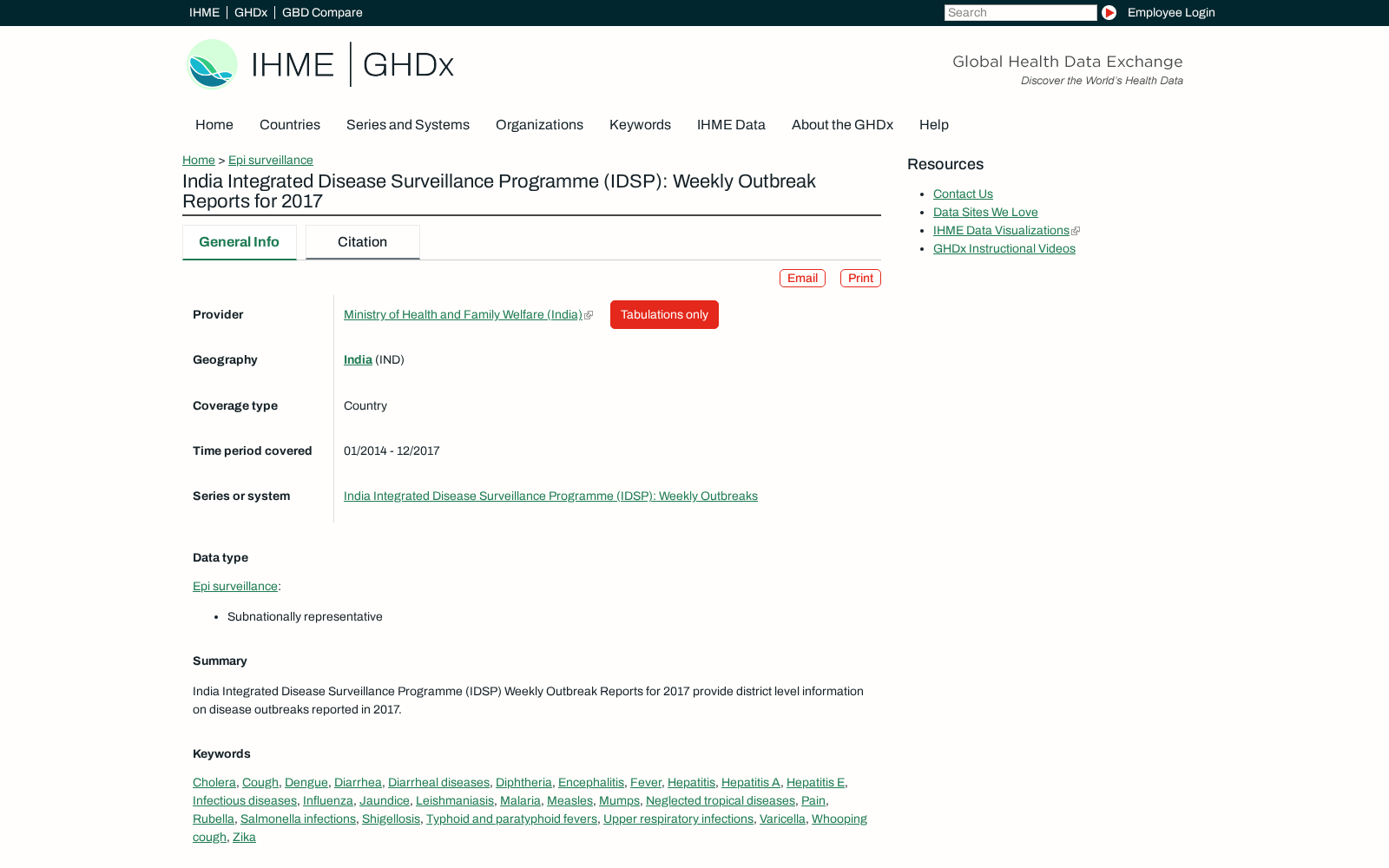Open GHDx link in top bar
Image resolution: width=1389 pixels, height=868 pixels.
(251, 12)
